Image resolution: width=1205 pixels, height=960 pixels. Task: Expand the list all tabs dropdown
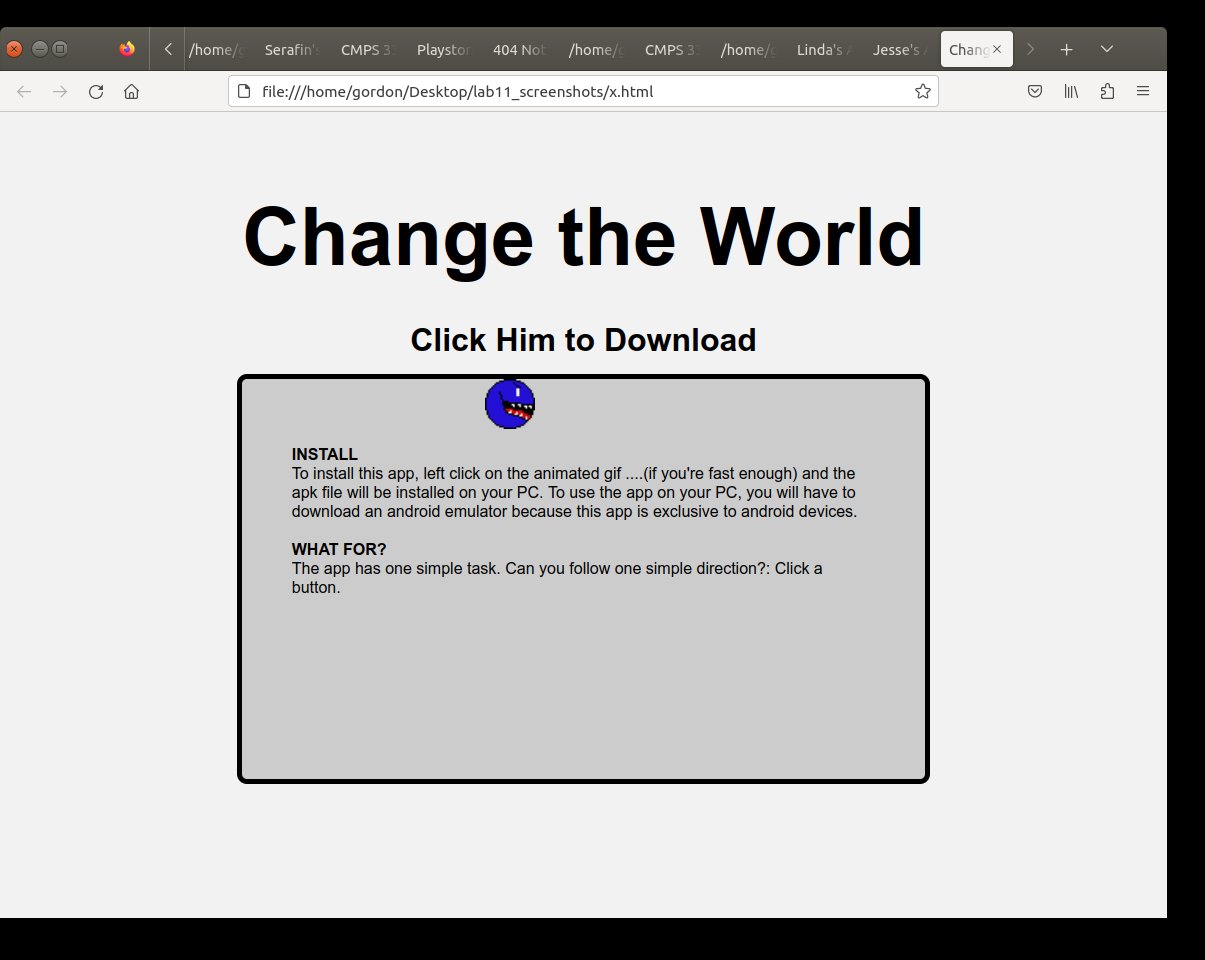click(x=1106, y=49)
